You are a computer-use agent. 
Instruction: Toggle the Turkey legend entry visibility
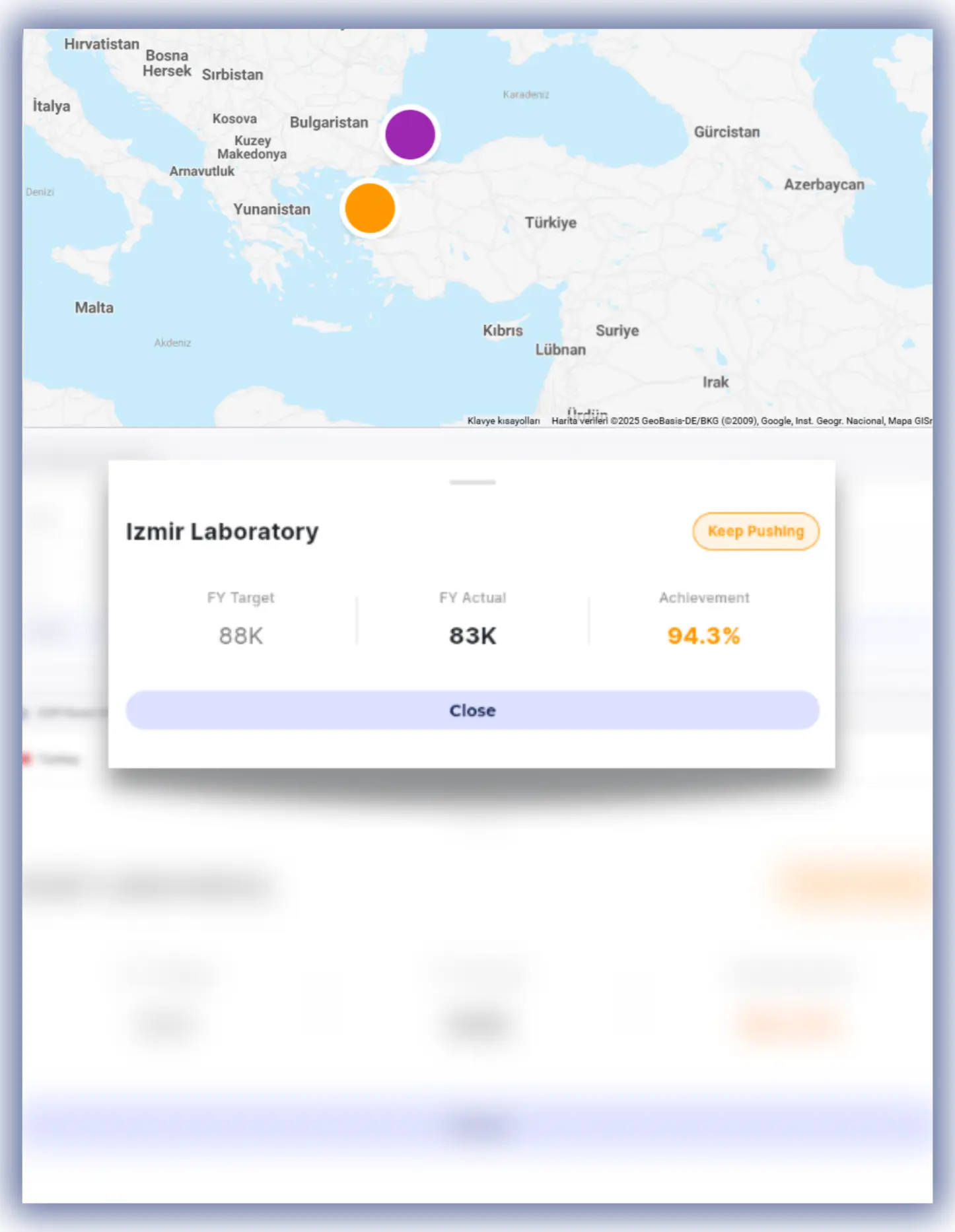(59, 758)
